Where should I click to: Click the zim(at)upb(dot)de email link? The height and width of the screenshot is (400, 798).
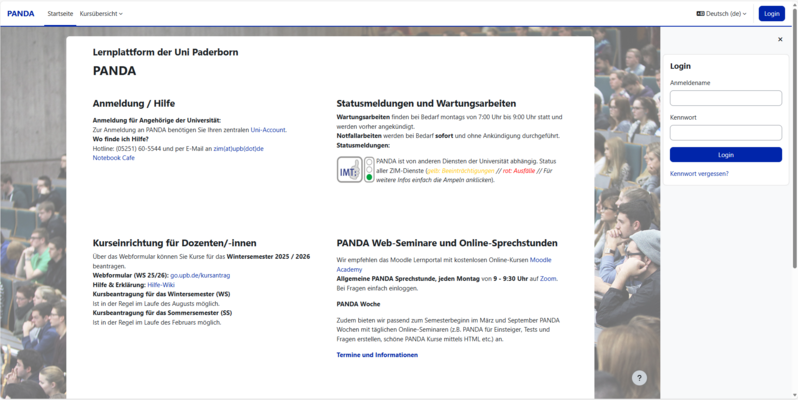238,149
